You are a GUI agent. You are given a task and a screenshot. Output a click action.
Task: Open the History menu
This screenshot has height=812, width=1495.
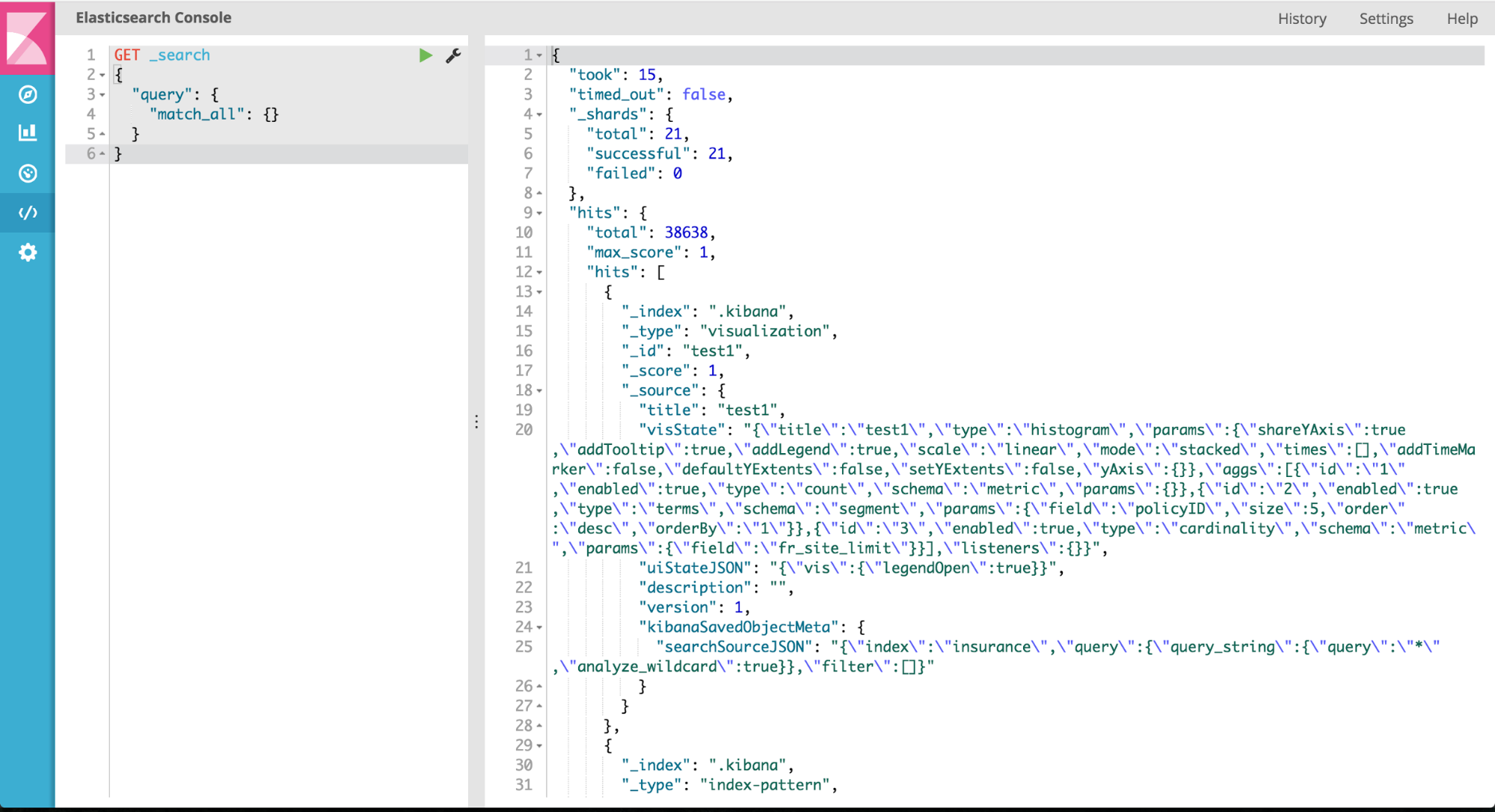tap(1301, 19)
